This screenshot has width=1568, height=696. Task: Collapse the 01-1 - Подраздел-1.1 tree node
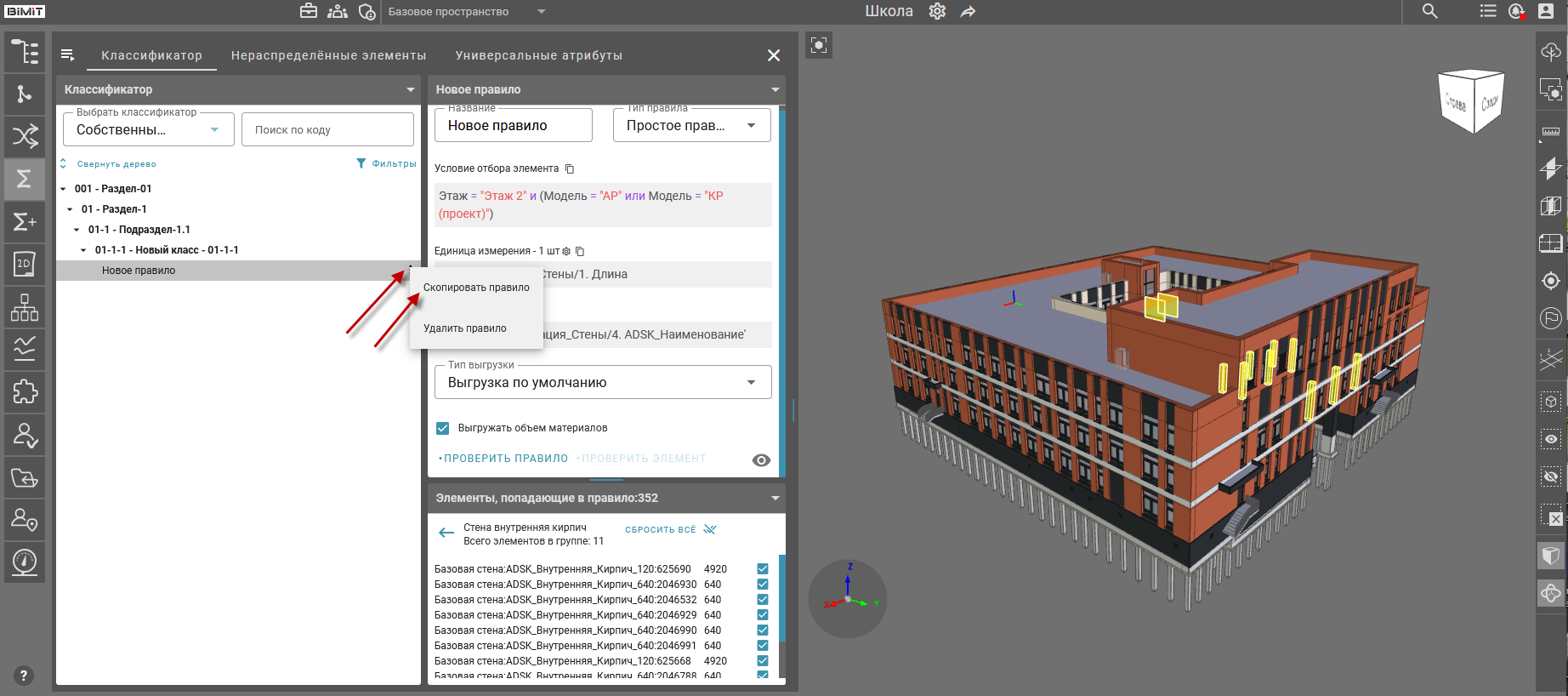coord(77,230)
